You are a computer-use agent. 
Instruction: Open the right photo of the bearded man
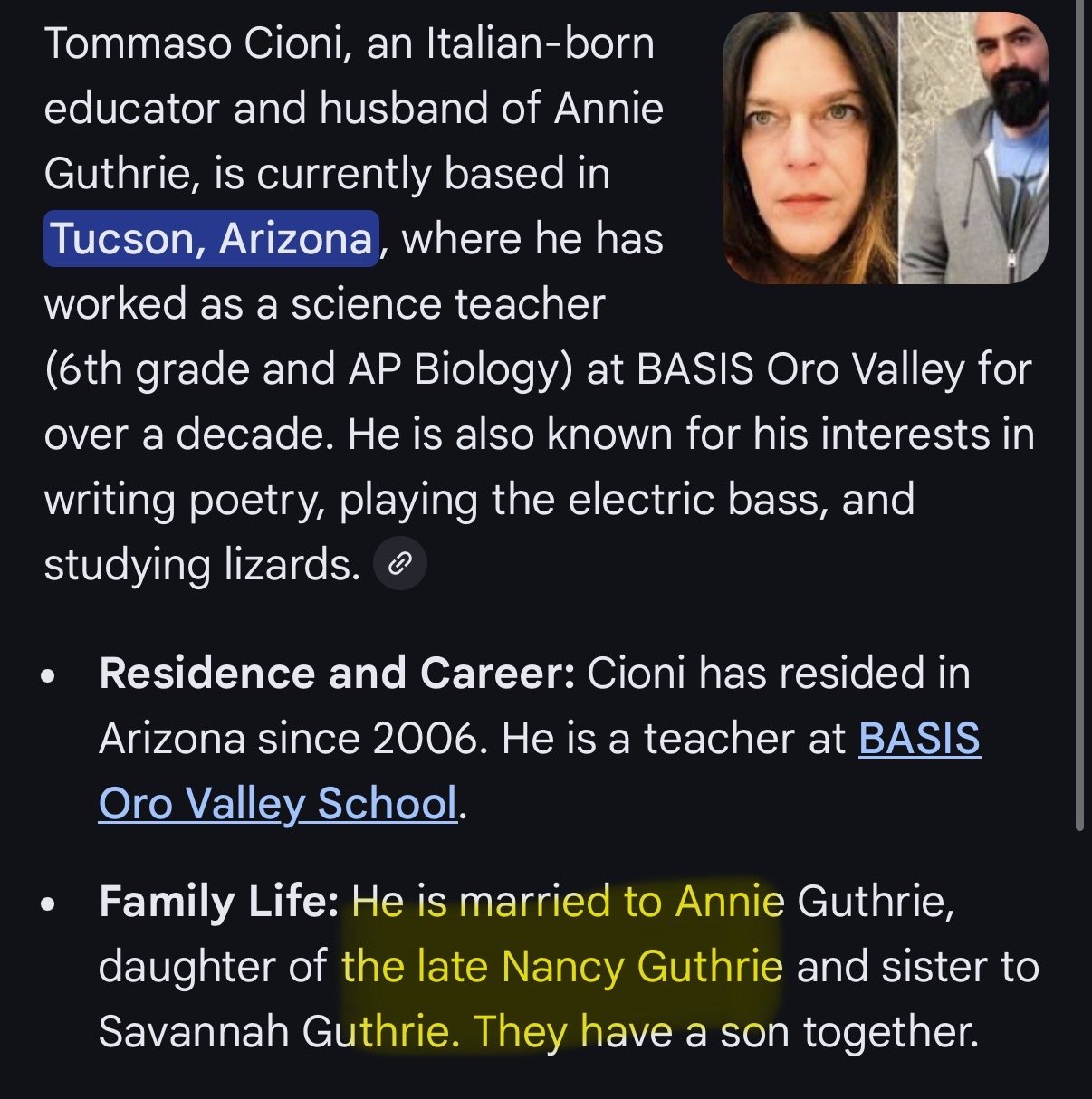coord(974,148)
